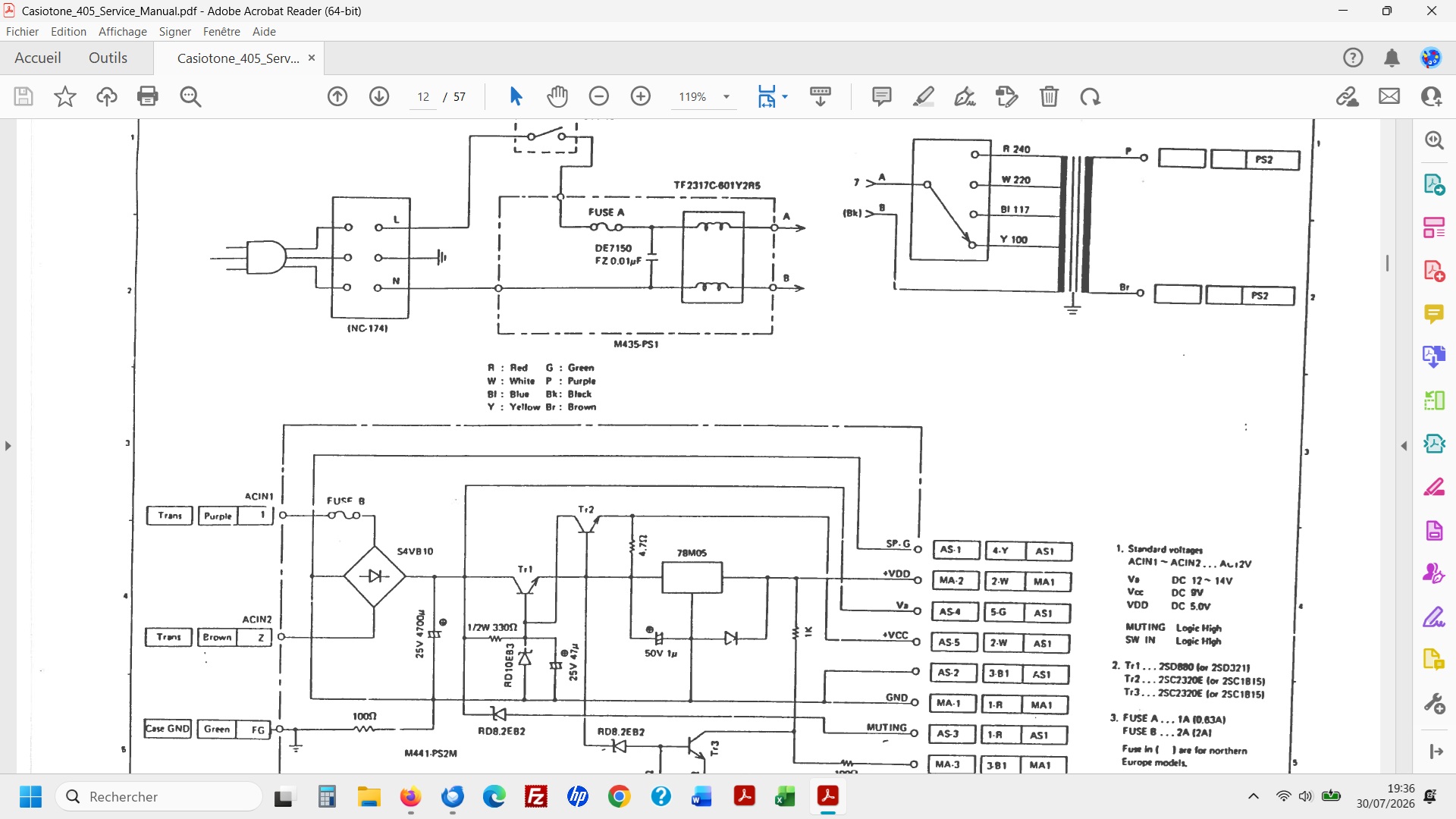This screenshot has width=1456, height=819.
Task: Open the search tools magnifier in right pane
Action: (1434, 140)
